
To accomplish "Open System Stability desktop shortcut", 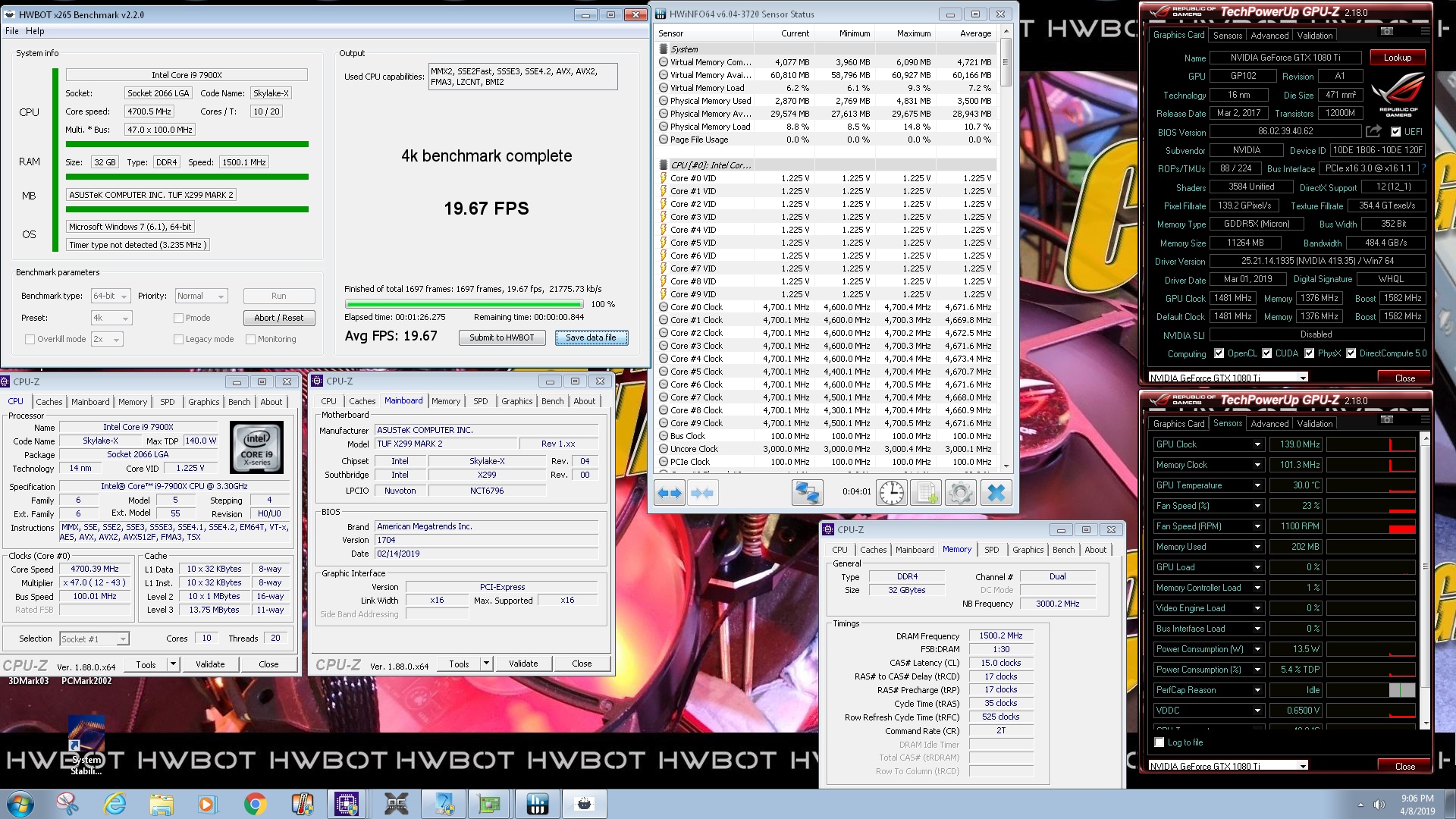I will (86, 745).
